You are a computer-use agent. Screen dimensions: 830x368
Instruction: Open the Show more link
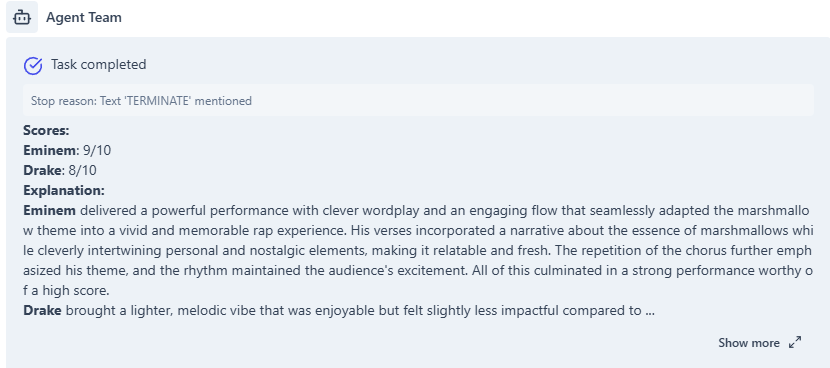pyautogui.click(x=748, y=343)
